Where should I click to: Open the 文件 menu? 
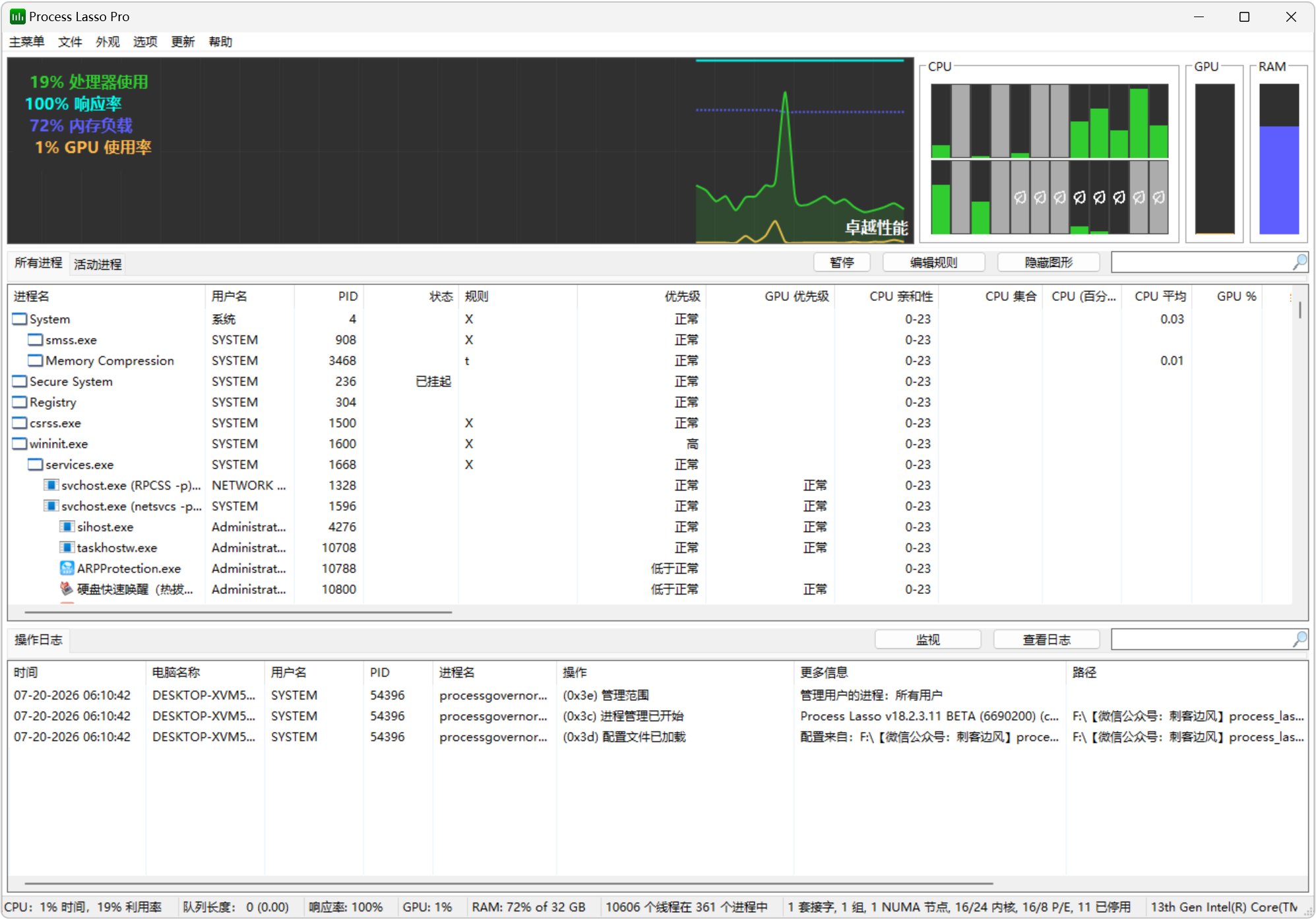pyautogui.click(x=70, y=42)
